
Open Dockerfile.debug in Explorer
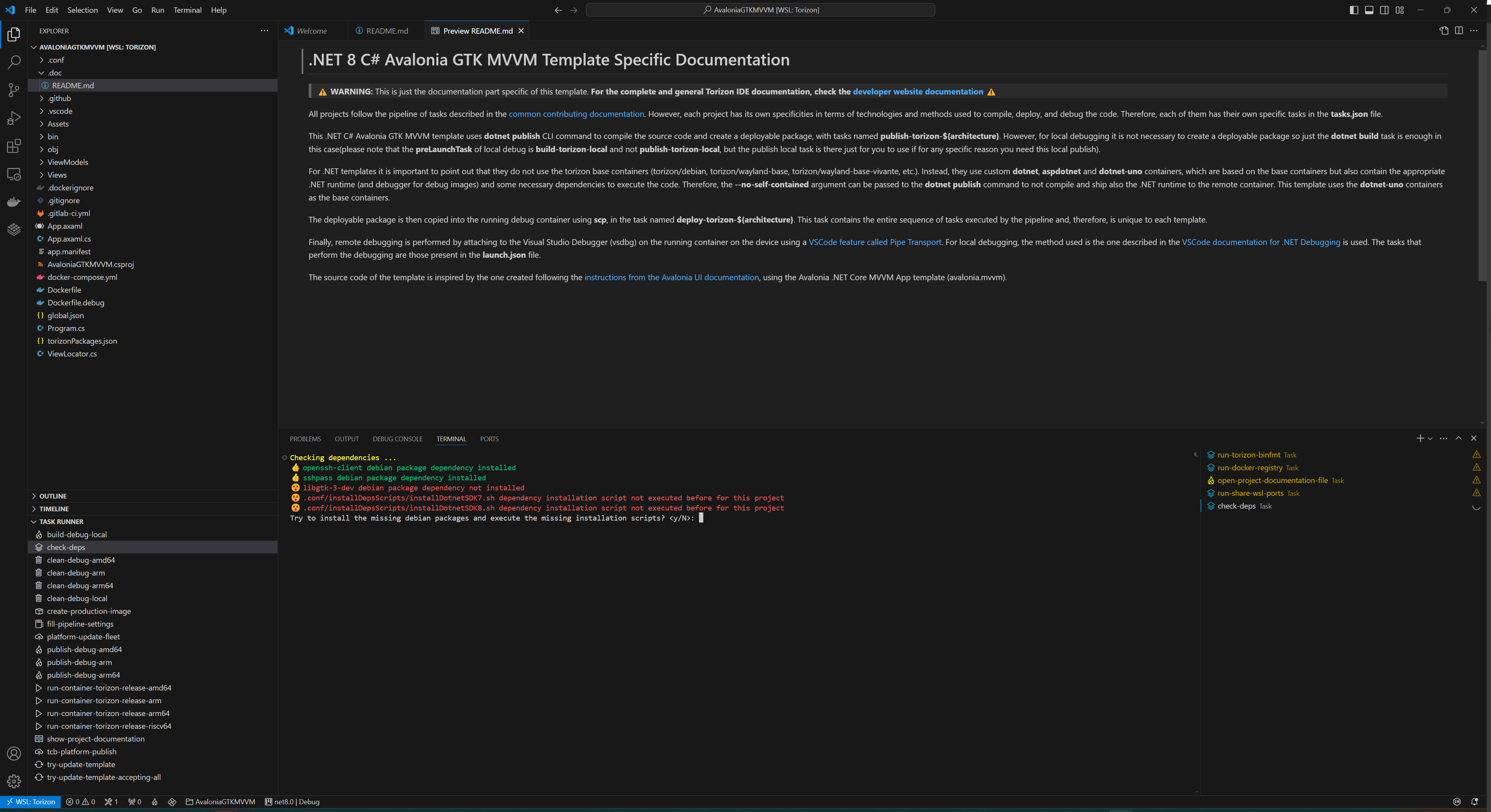click(153, 303)
